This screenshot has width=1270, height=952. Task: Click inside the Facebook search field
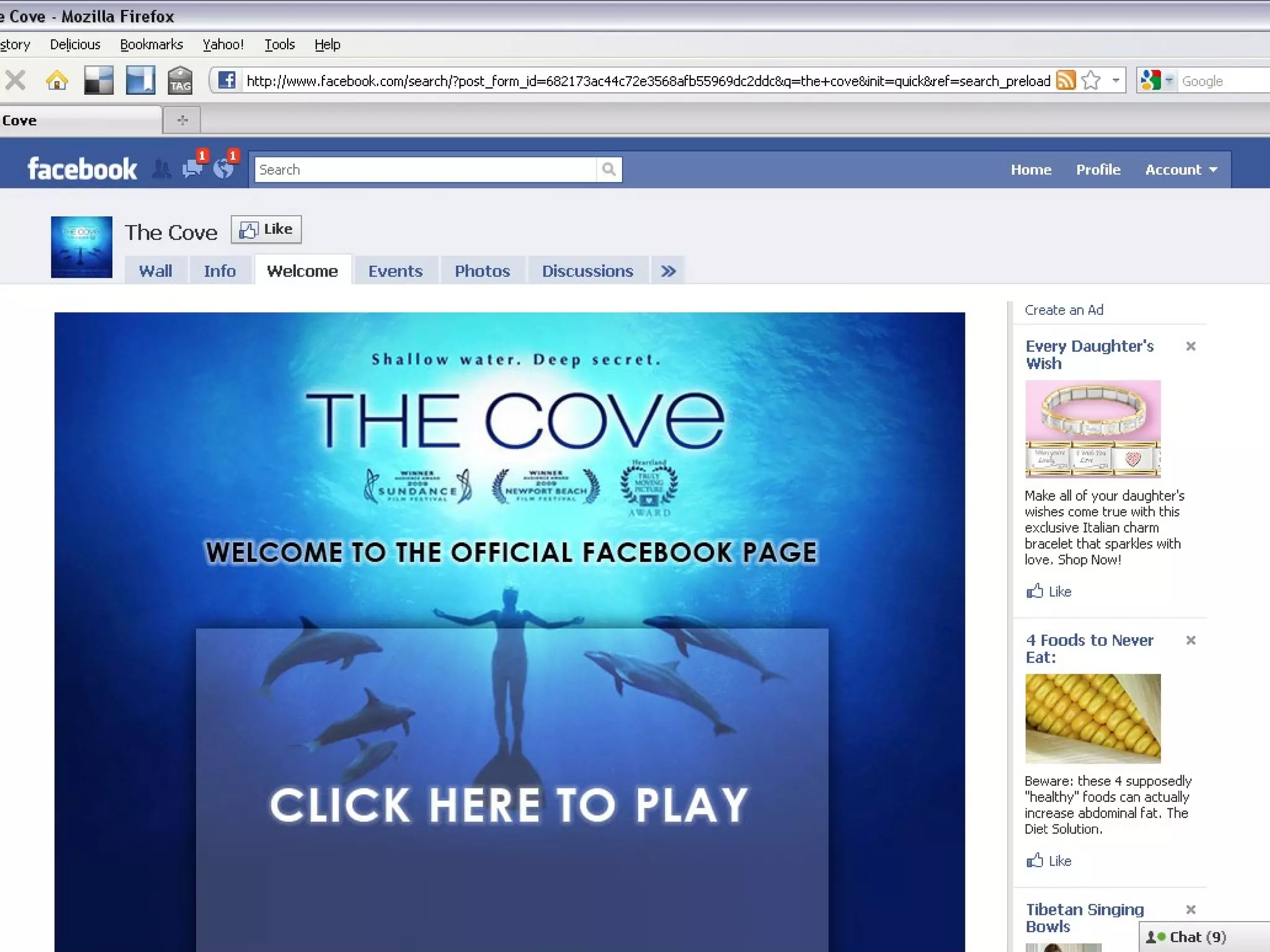425,170
